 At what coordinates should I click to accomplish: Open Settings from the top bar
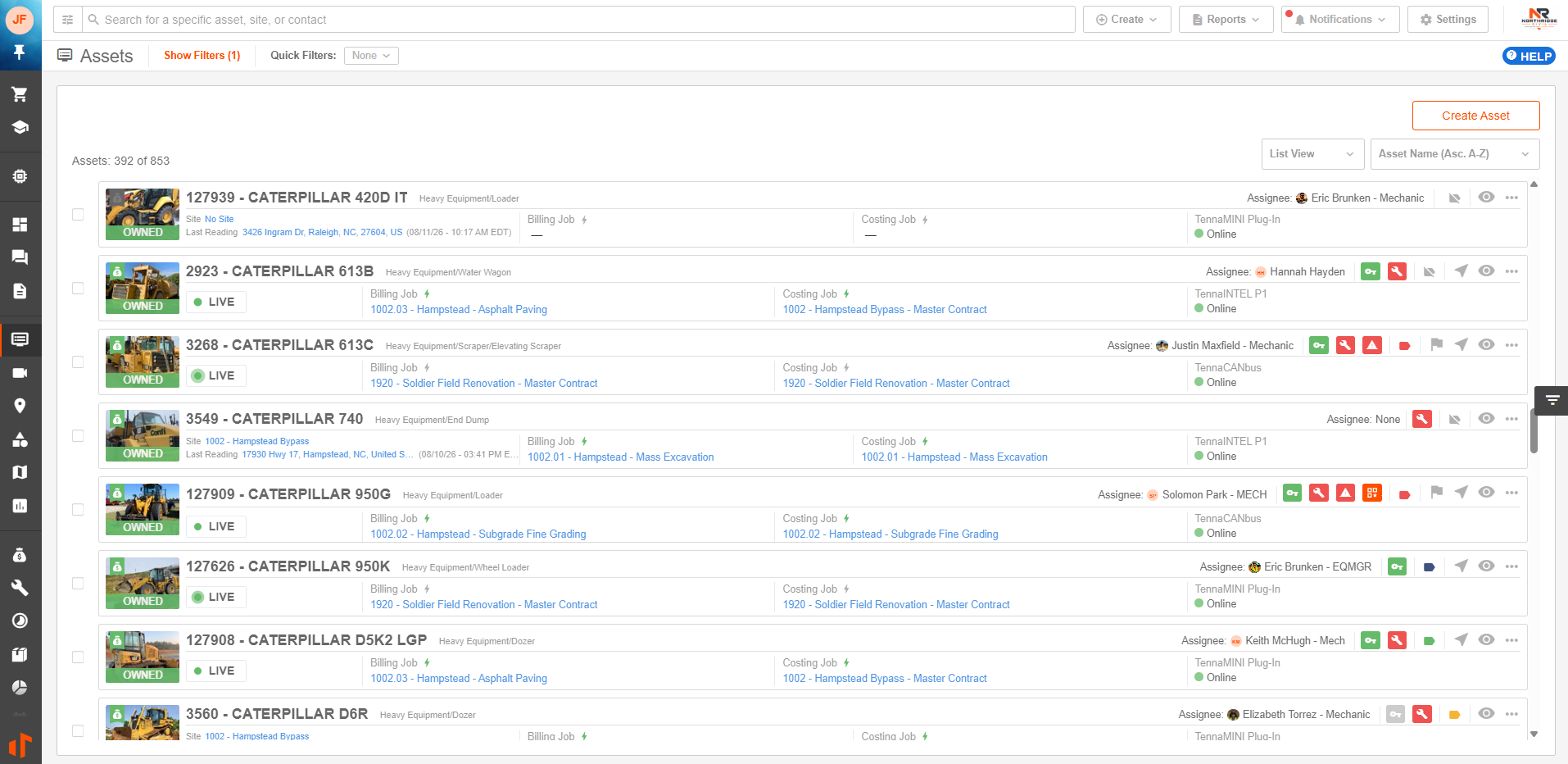point(1448,20)
